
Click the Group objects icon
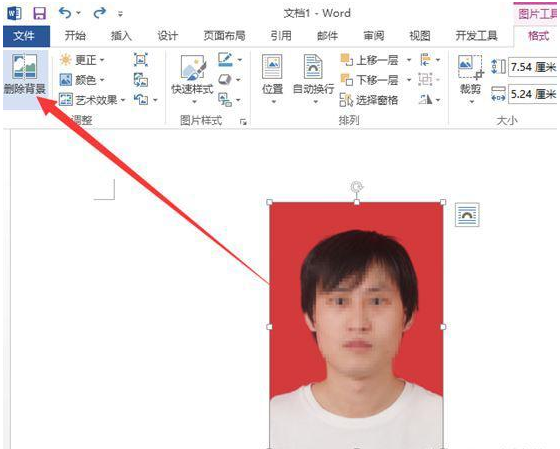coord(425,80)
